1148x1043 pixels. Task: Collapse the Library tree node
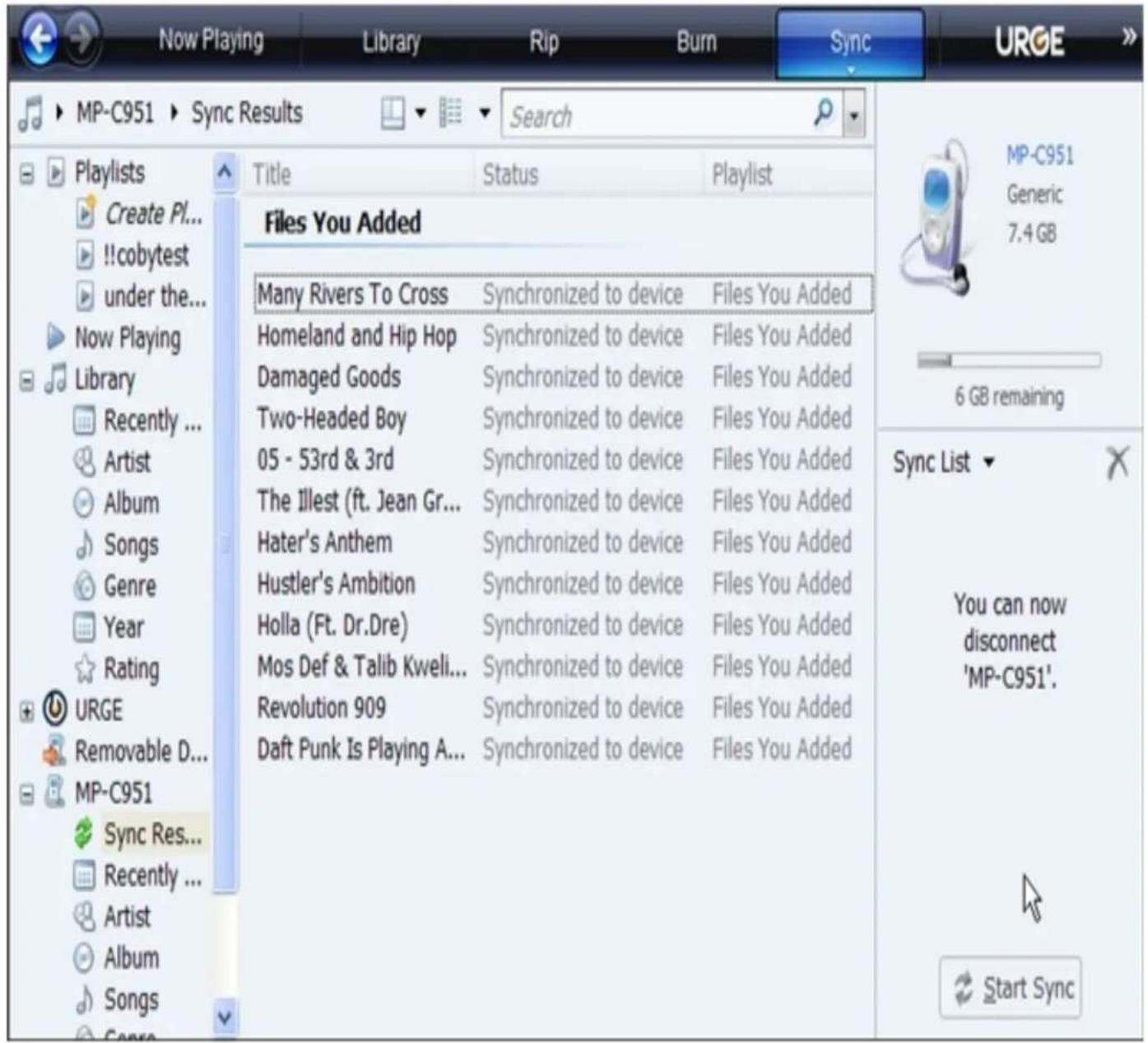point(27,381)
